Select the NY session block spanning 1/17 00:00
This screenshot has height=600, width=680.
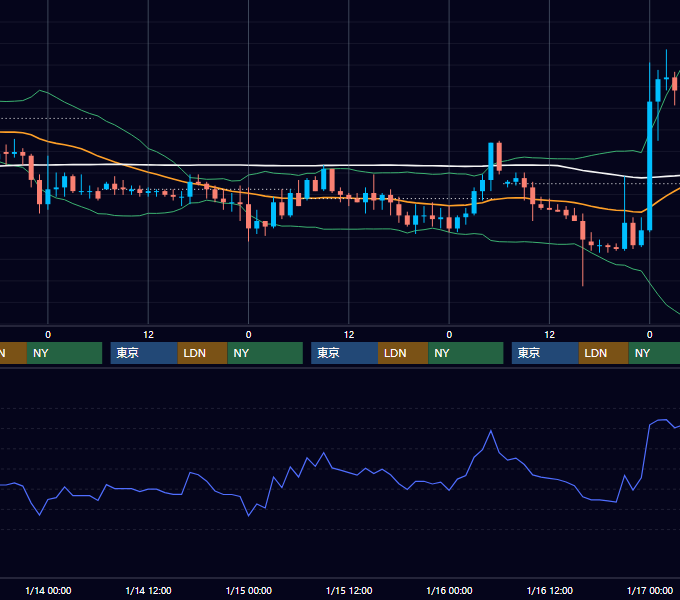[654, 353]
